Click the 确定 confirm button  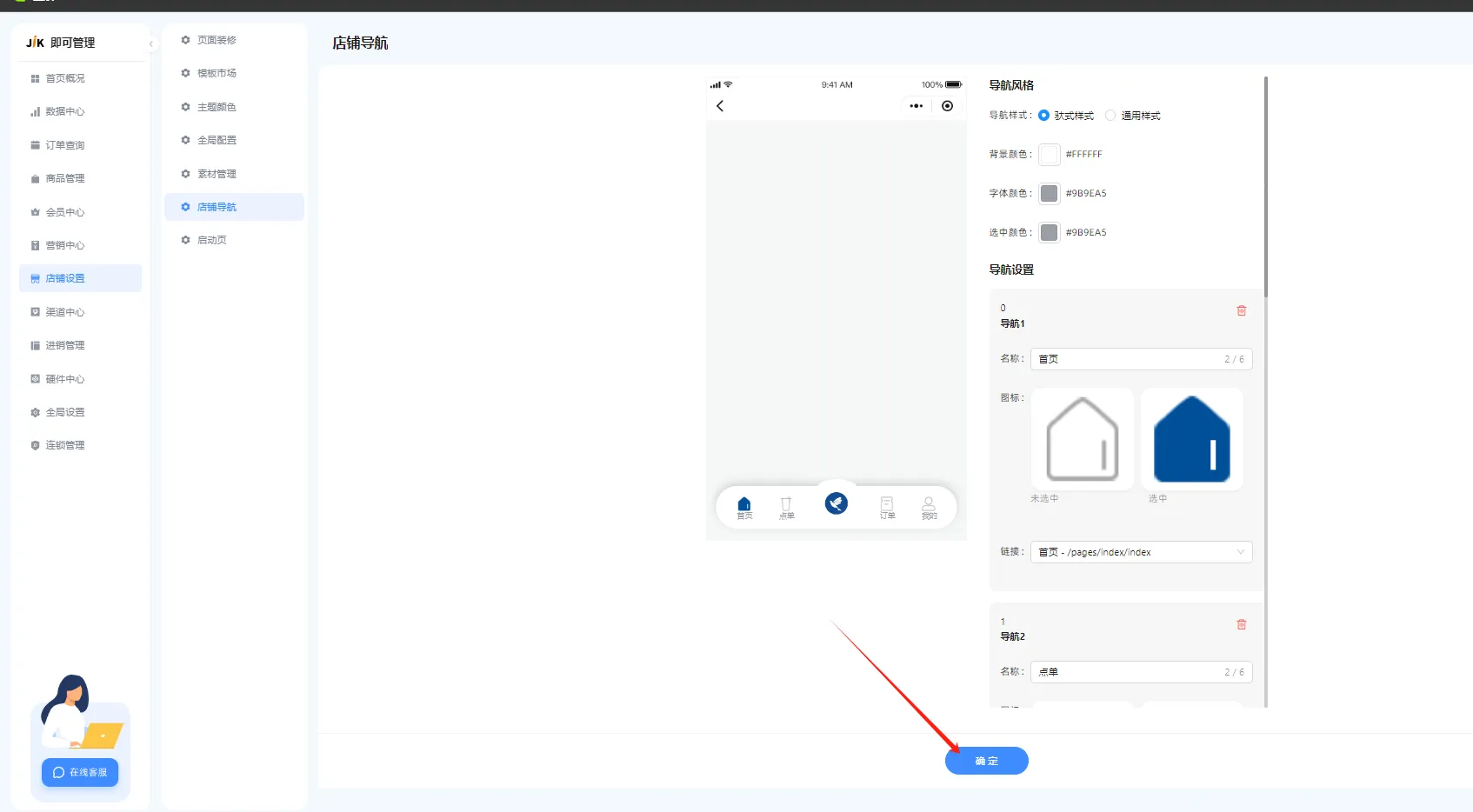tap(986, 760)
